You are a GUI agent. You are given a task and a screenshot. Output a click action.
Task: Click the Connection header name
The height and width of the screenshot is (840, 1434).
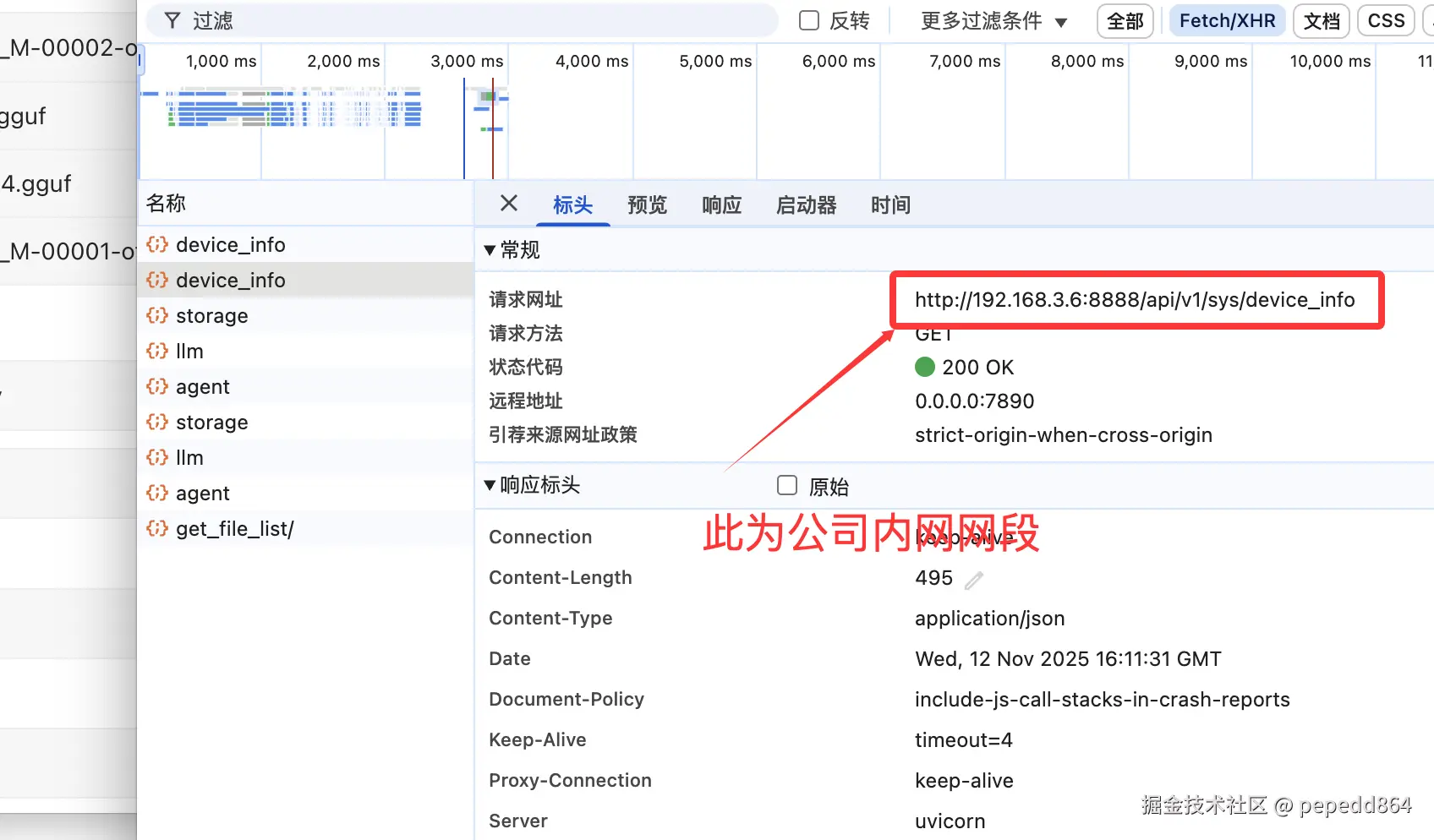pyautogui.click(x=540, y=537)
